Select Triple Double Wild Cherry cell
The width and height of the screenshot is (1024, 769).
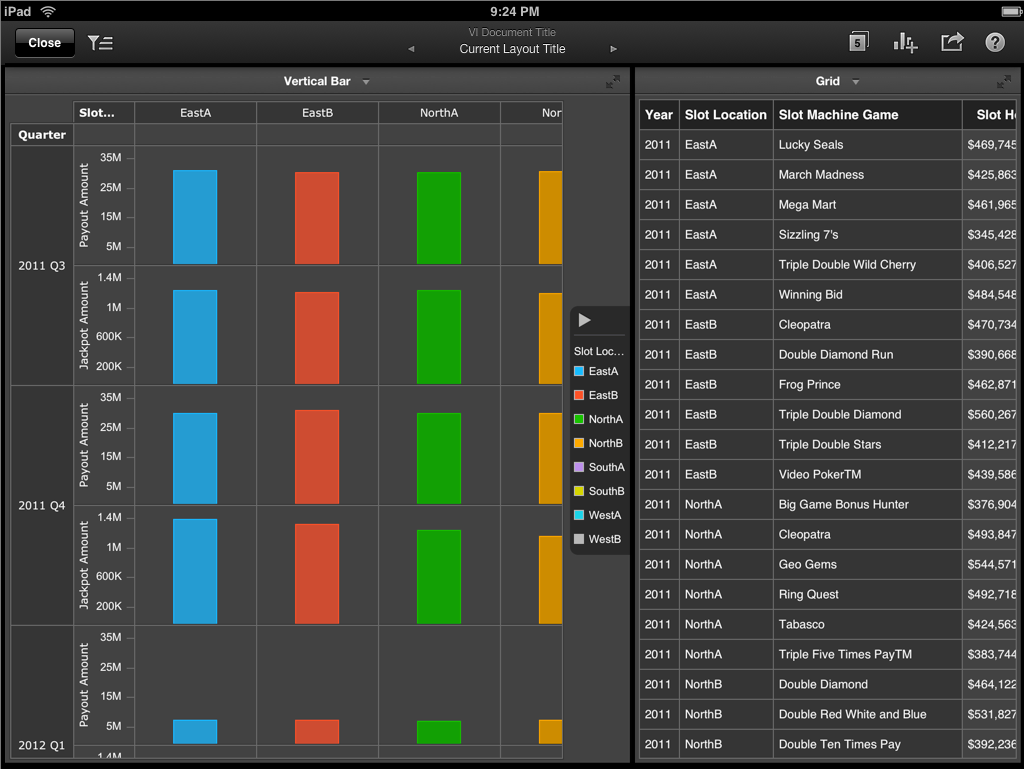(x=867, y=265)
